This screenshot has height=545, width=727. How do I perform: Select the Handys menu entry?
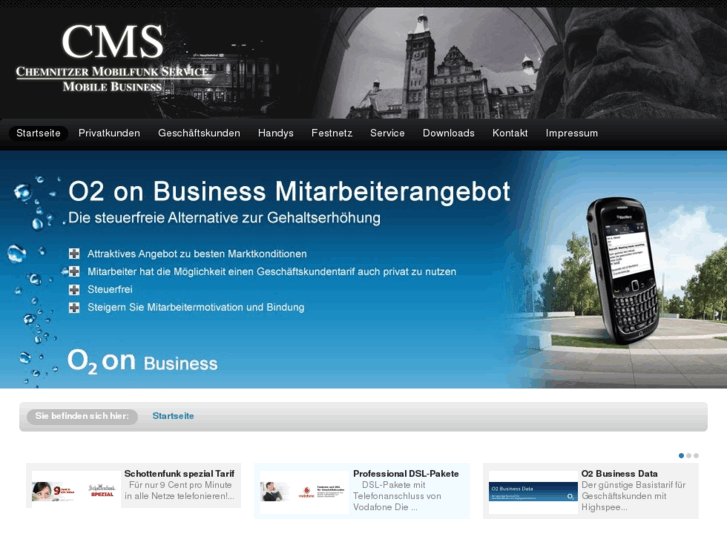275,133
